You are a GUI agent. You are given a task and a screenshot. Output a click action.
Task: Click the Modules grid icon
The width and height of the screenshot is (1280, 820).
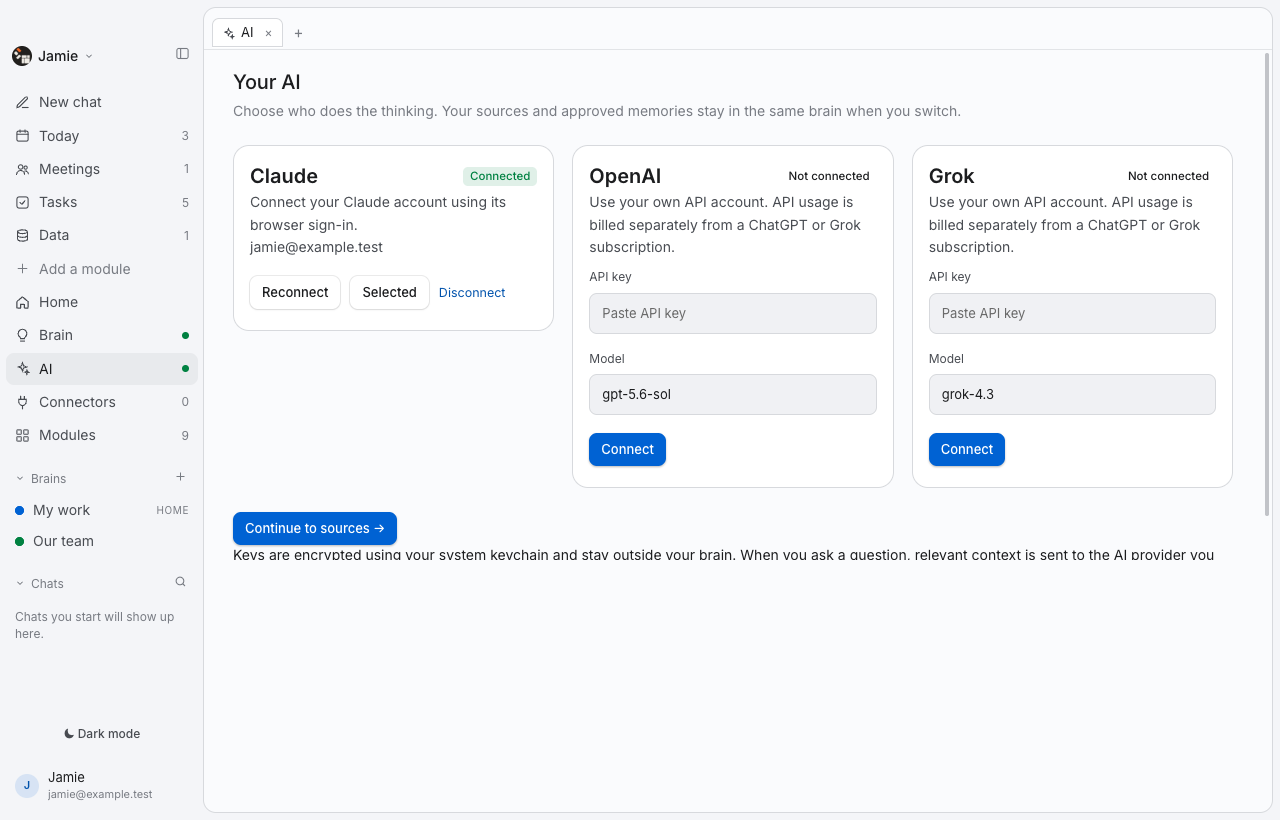tap(22, 435)
